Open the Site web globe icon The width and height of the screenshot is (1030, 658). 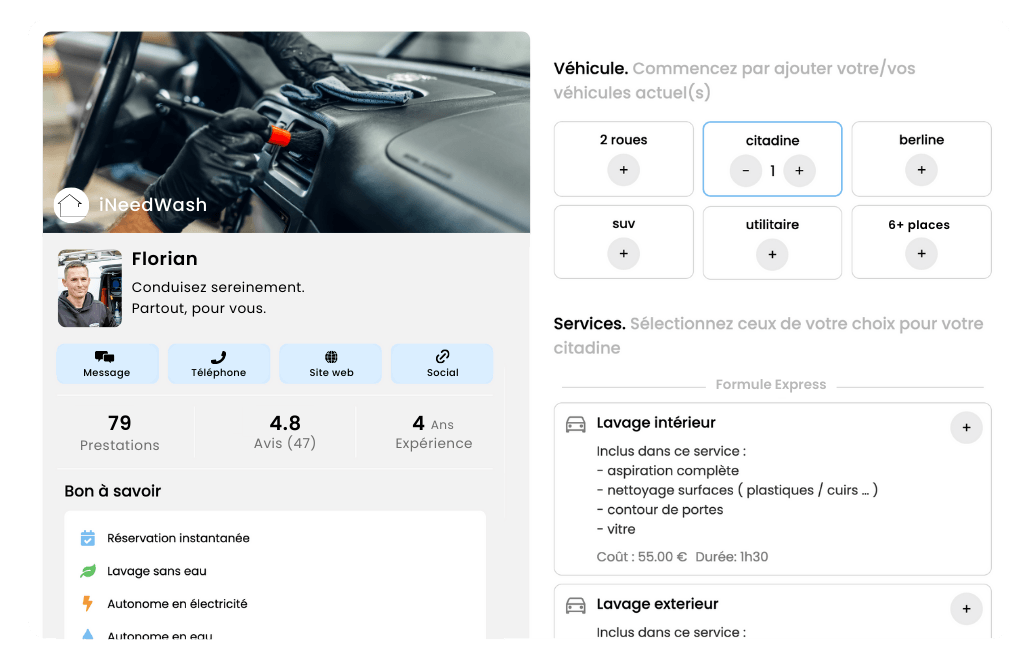(x=330, y=356)
